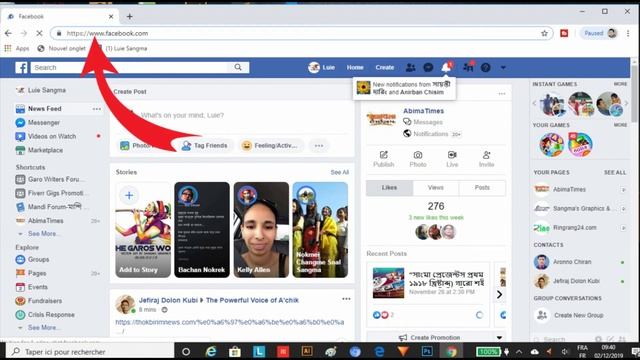Click the Facebook Search field

[x=129, y=67]
